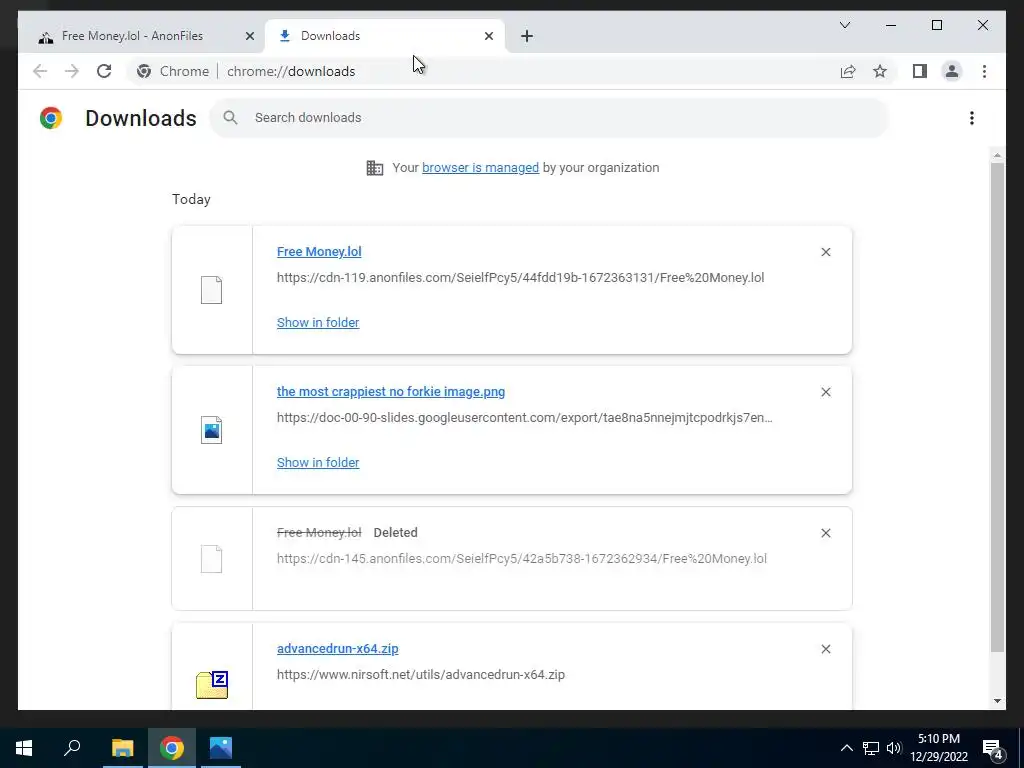Open Windows taskbar search
Viewport: 1024px width, 768px height.
pyautogui.click(x=72, y=748)
